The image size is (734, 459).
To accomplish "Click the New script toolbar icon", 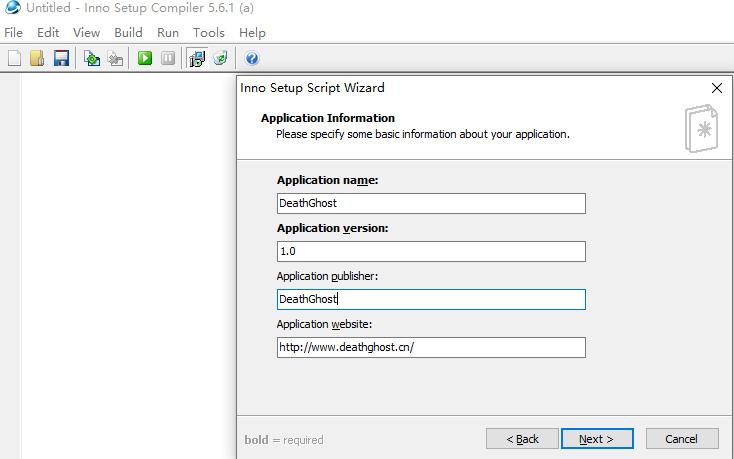I will pos(15,58).
